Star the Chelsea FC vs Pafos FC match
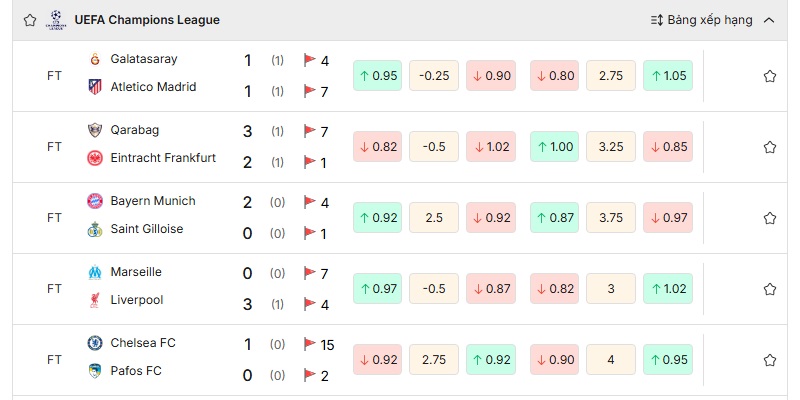800x400 pixels. point(770,359)
